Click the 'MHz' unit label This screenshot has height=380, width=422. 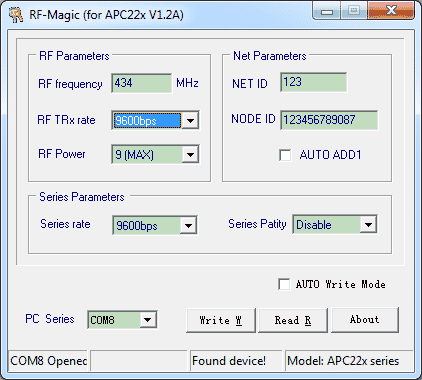[x=187, y=83]
